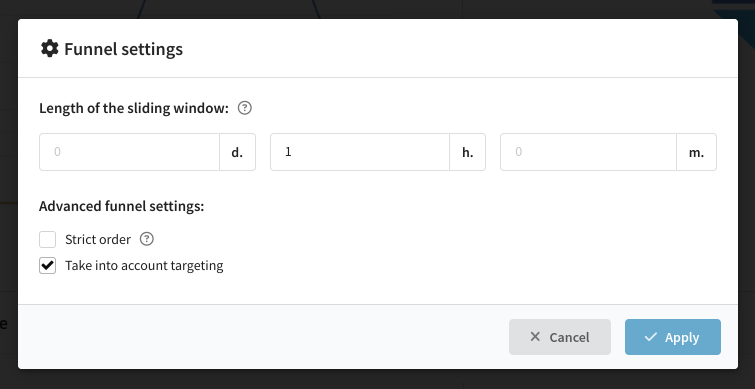Focus the hours input field containing 1
755x389 pixels.
click(x=360, y=152)
